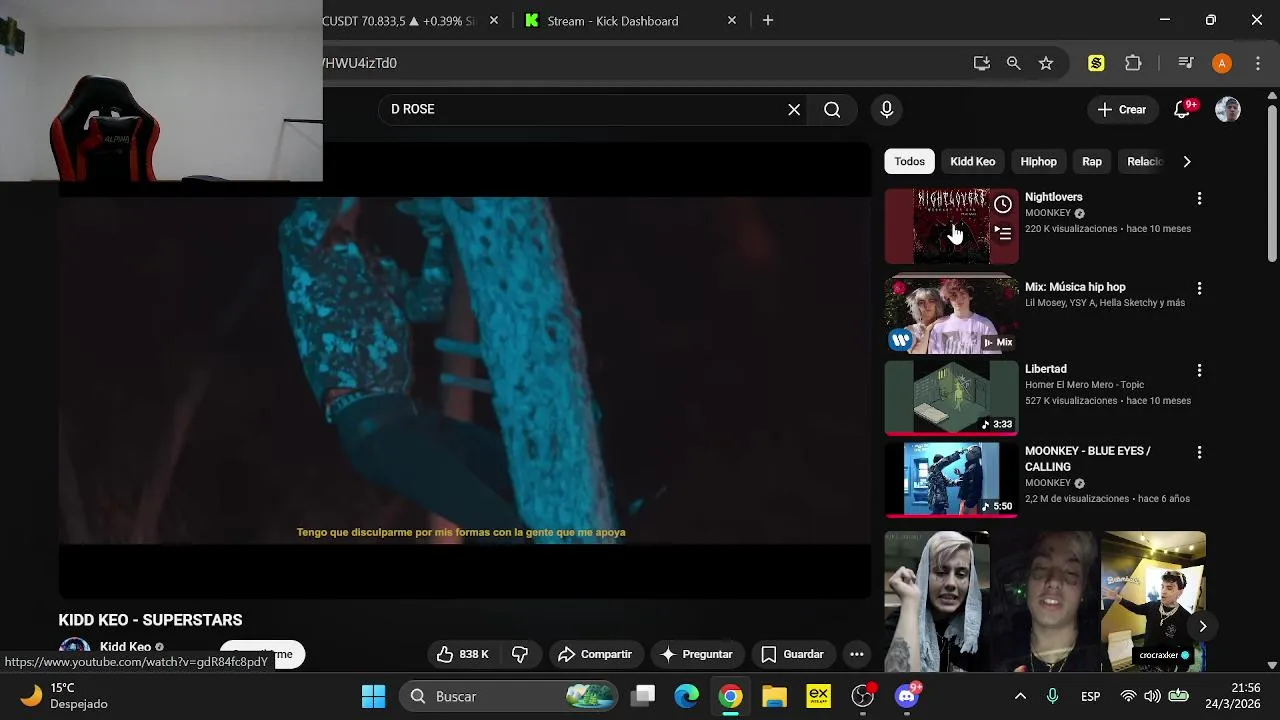The height and width of the screenshot is (720, 1280).
Task: Run the search using the magnifier button
Action: tap(832, 109)
